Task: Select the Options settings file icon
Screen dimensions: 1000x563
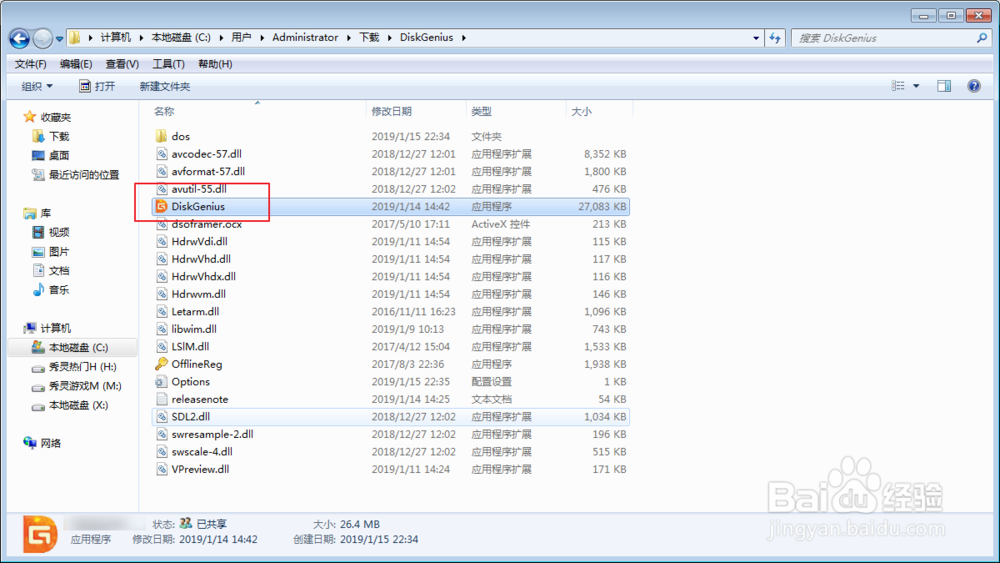Action: click(x=161, y=381)
